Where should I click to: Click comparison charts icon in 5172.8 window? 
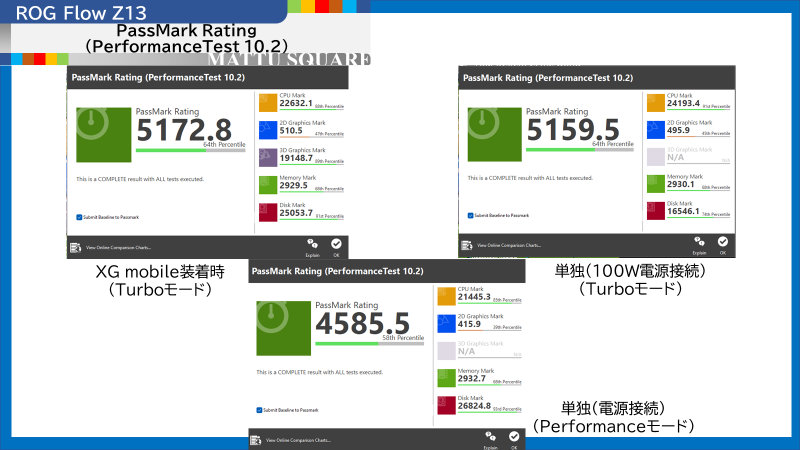[x=76, y=247]
